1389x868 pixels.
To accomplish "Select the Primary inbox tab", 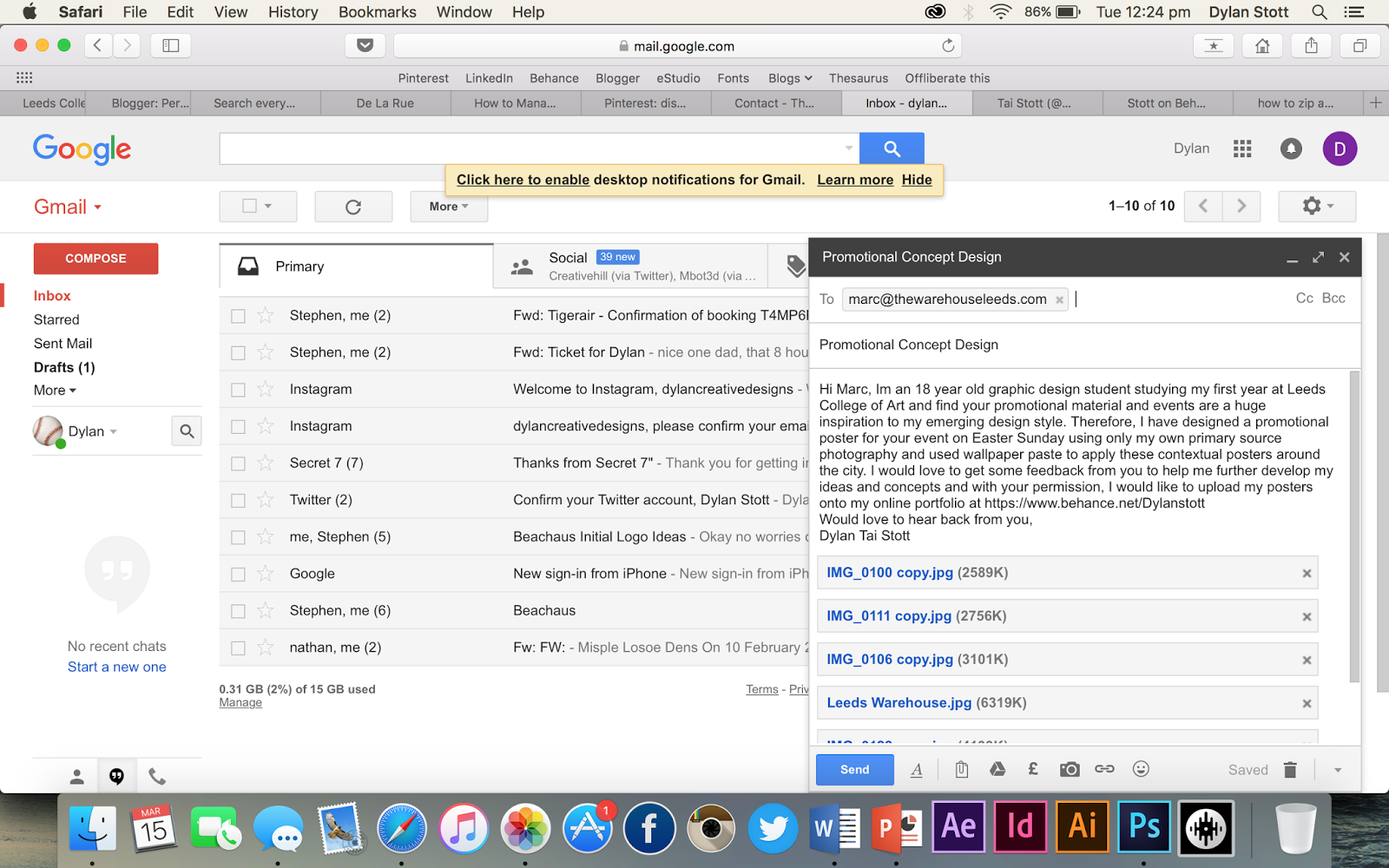I will pos(356,266).
